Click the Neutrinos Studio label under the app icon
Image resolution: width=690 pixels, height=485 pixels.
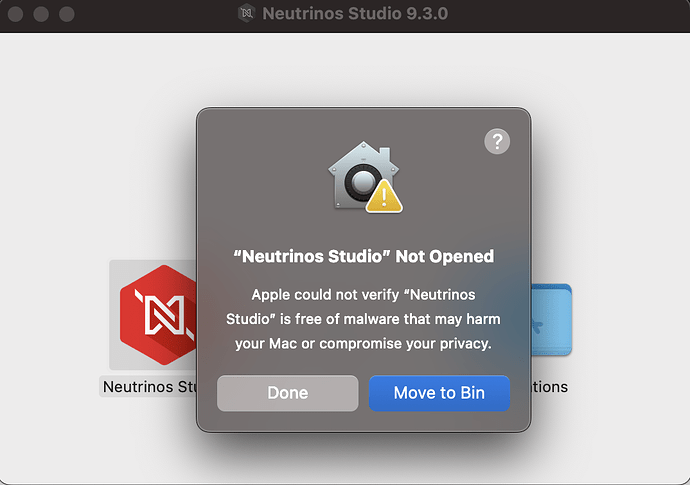pyautogui.click(x=150, y=387)
